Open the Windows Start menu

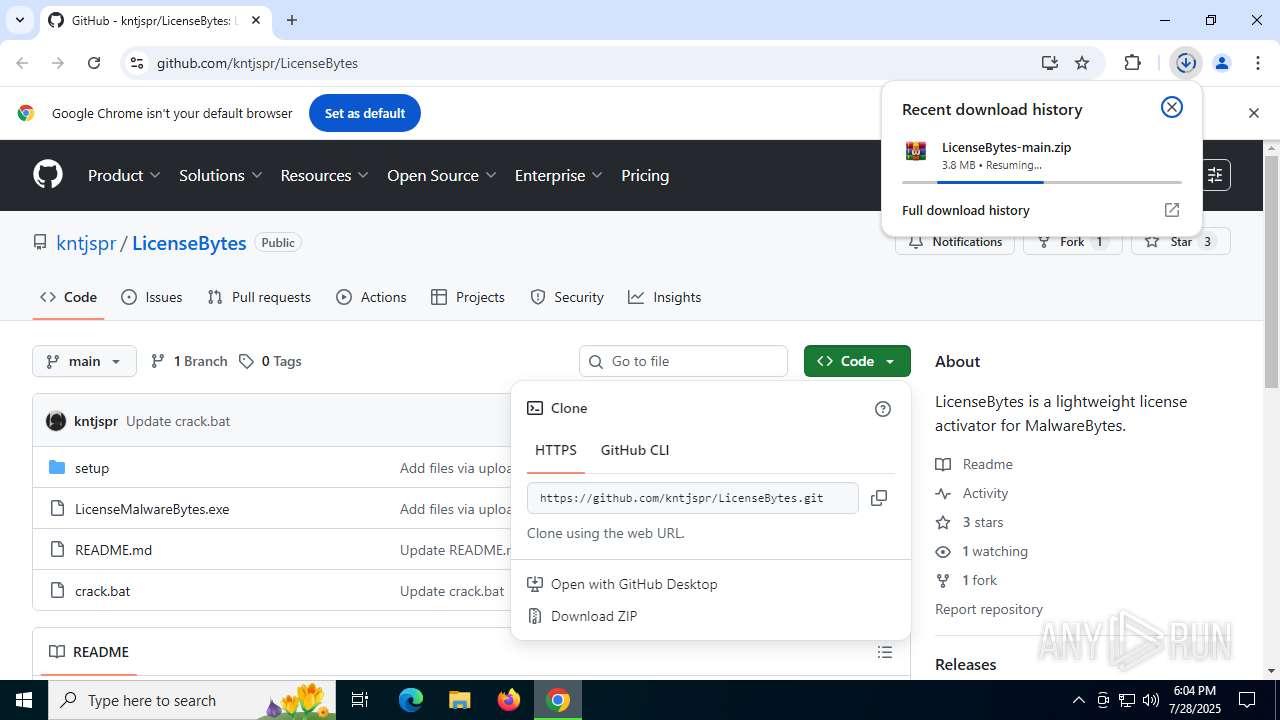24,700
